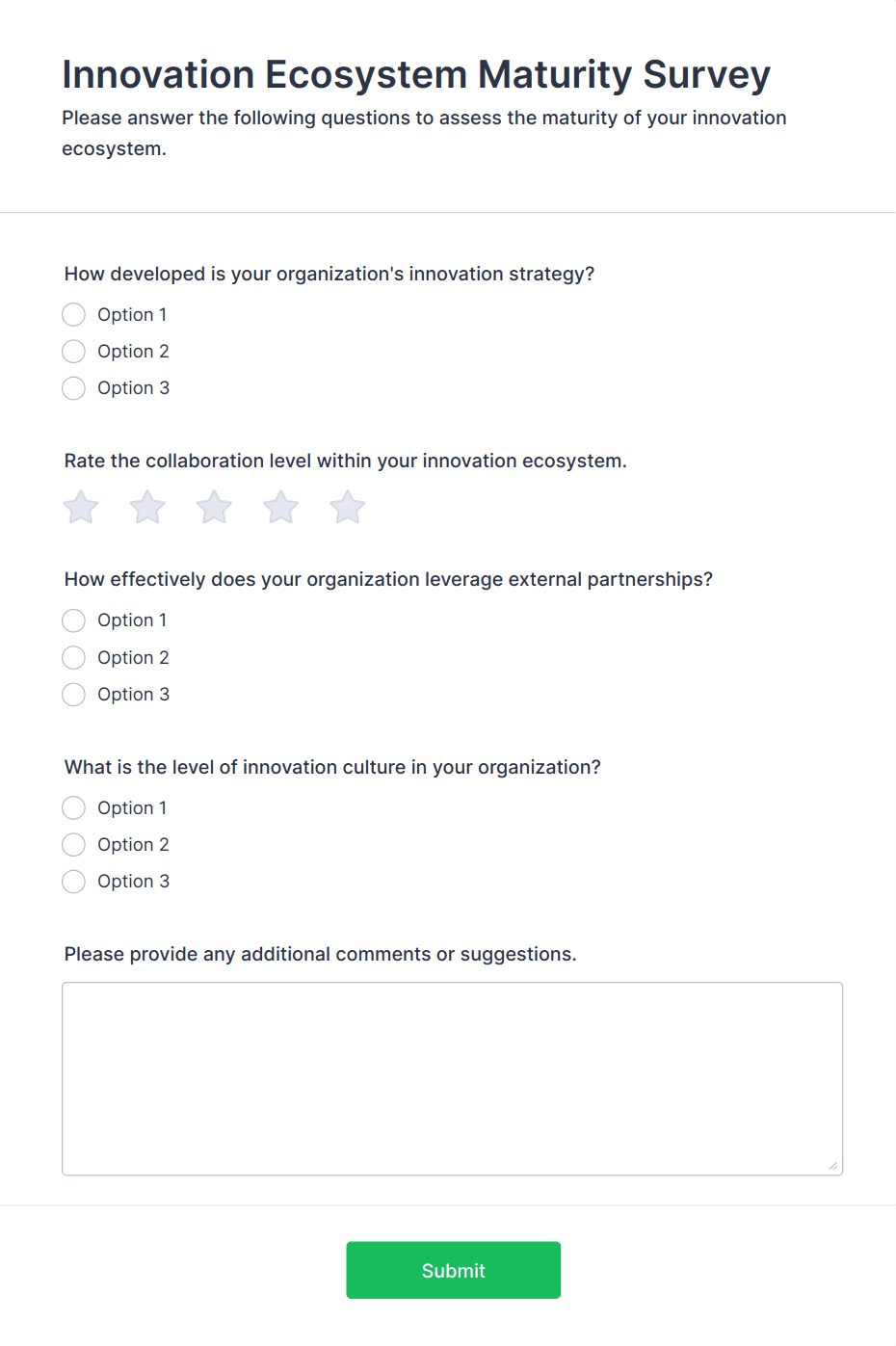Submit the survey form
This screenshot has height=1346, width=896.
coord(453,1270)
